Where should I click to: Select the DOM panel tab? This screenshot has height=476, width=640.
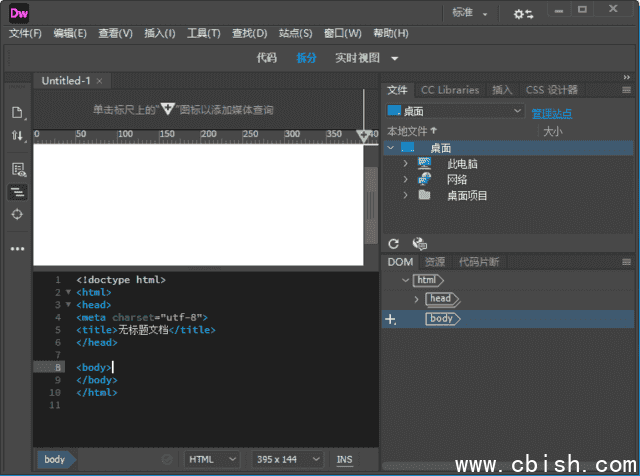pyautogui.click(x=400, y=262)
